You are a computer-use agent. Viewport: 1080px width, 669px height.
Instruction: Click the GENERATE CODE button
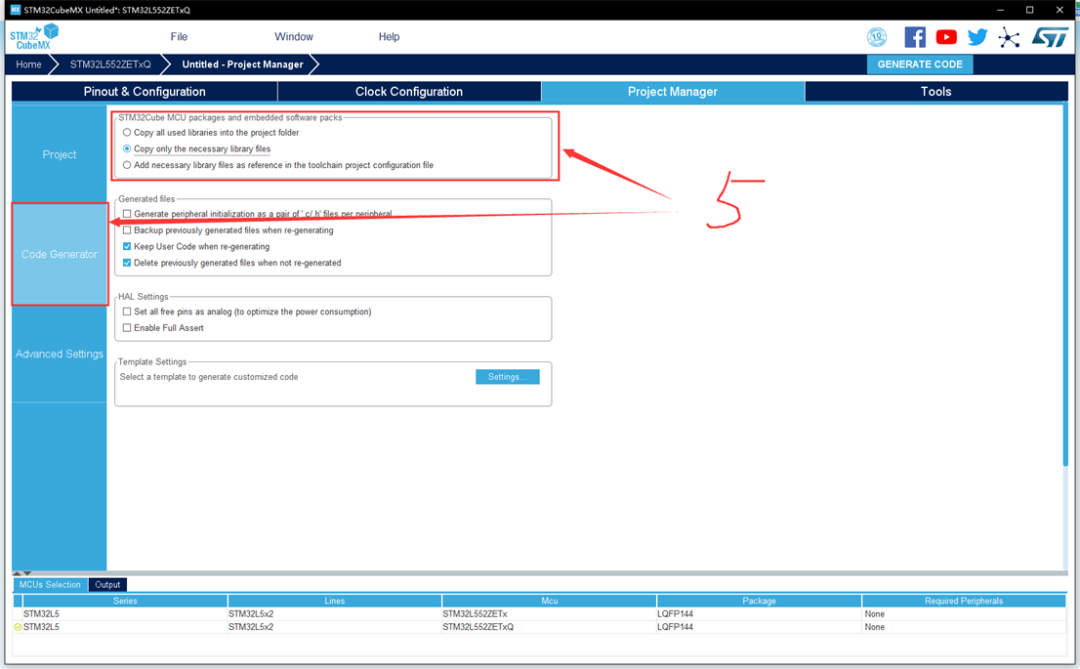click(919, 64)
